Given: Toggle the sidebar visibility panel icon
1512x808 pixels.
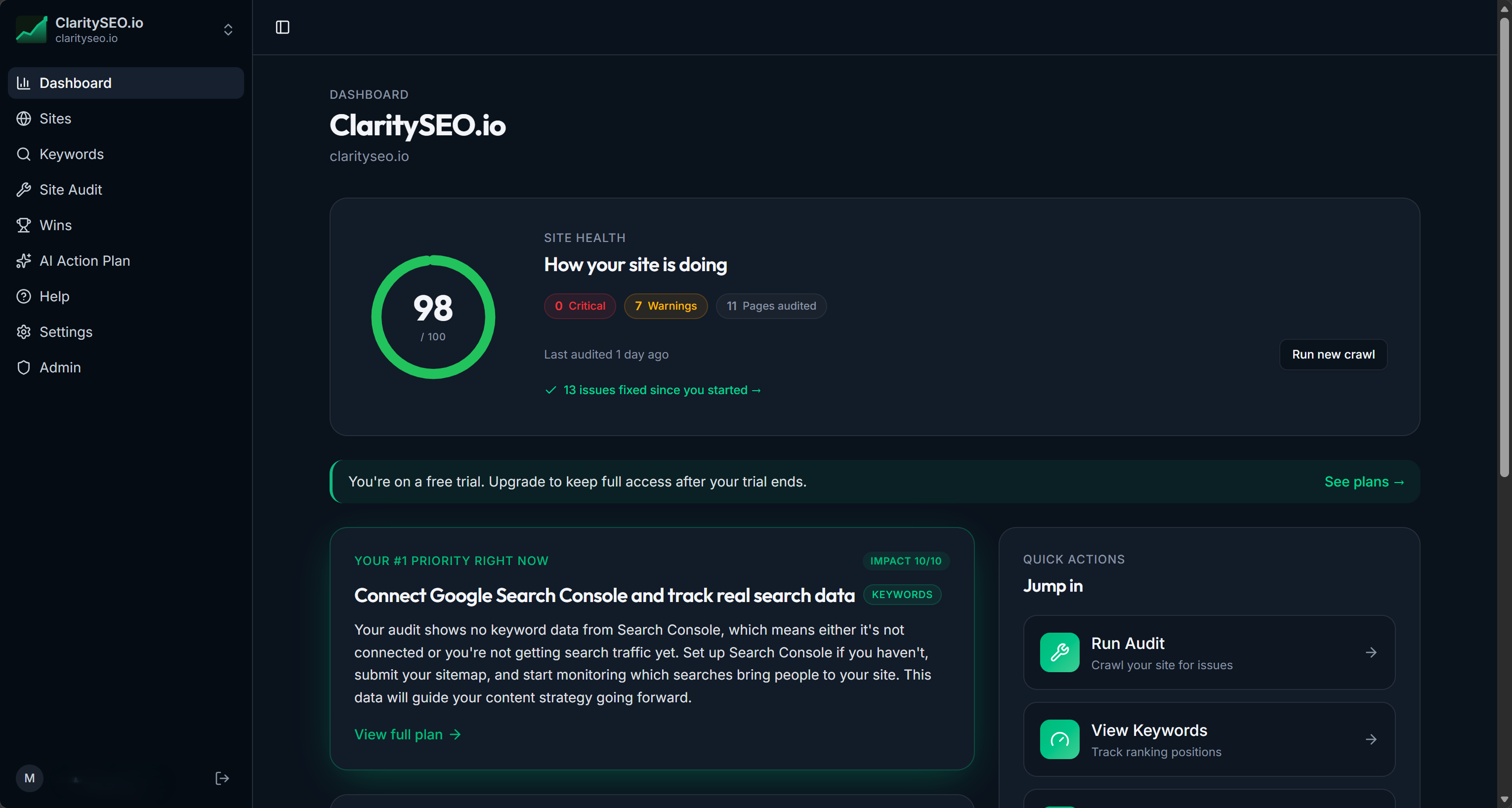Looking at the screenshot, I should point(282,27).
